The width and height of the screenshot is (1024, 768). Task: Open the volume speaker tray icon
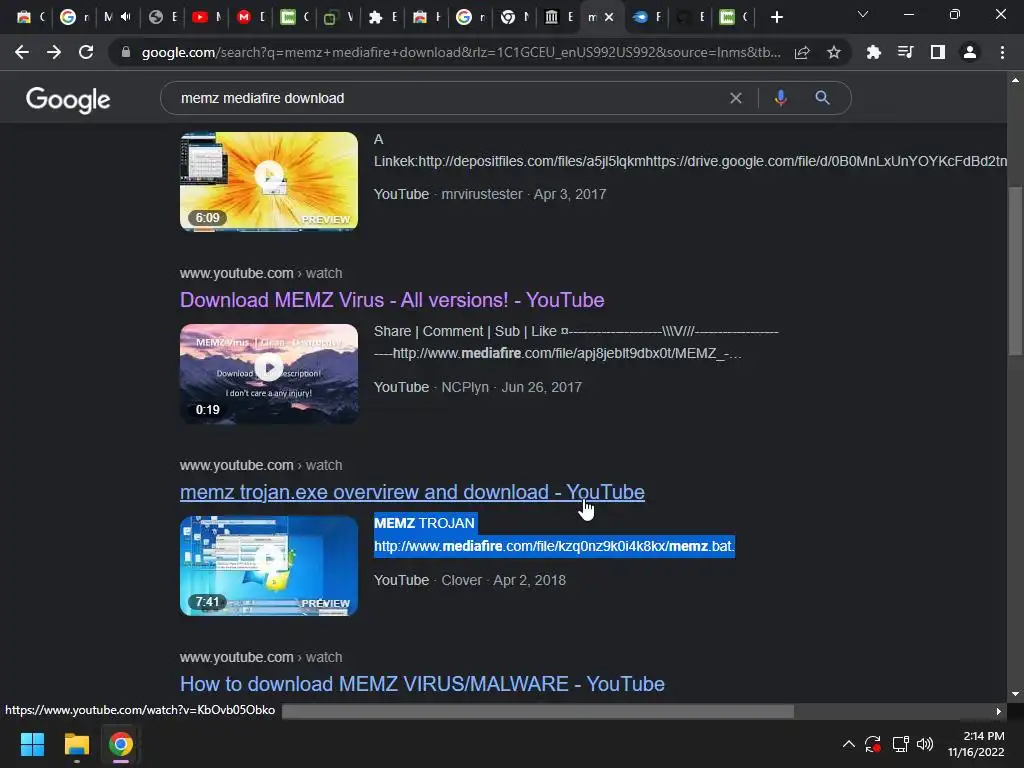pos(925,744)
